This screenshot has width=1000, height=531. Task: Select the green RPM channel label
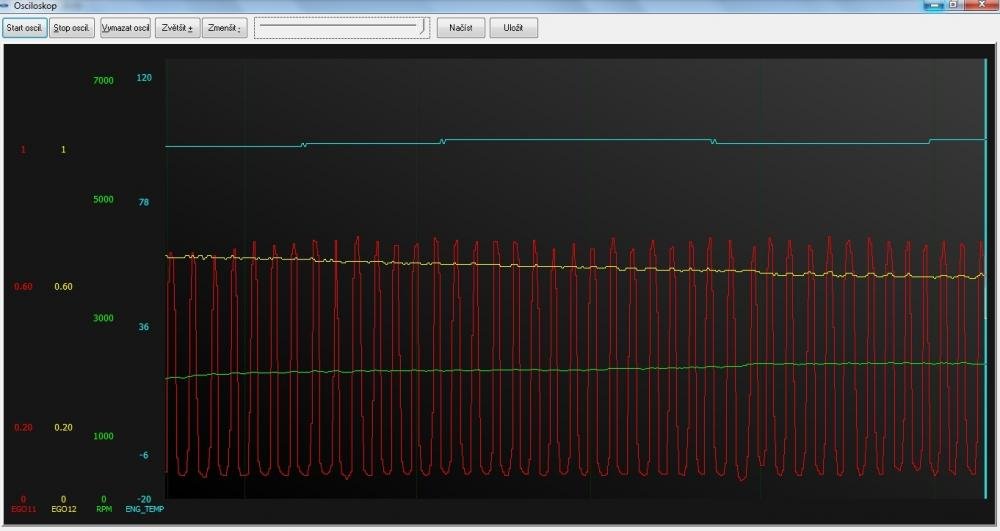(x=103, y=509)
